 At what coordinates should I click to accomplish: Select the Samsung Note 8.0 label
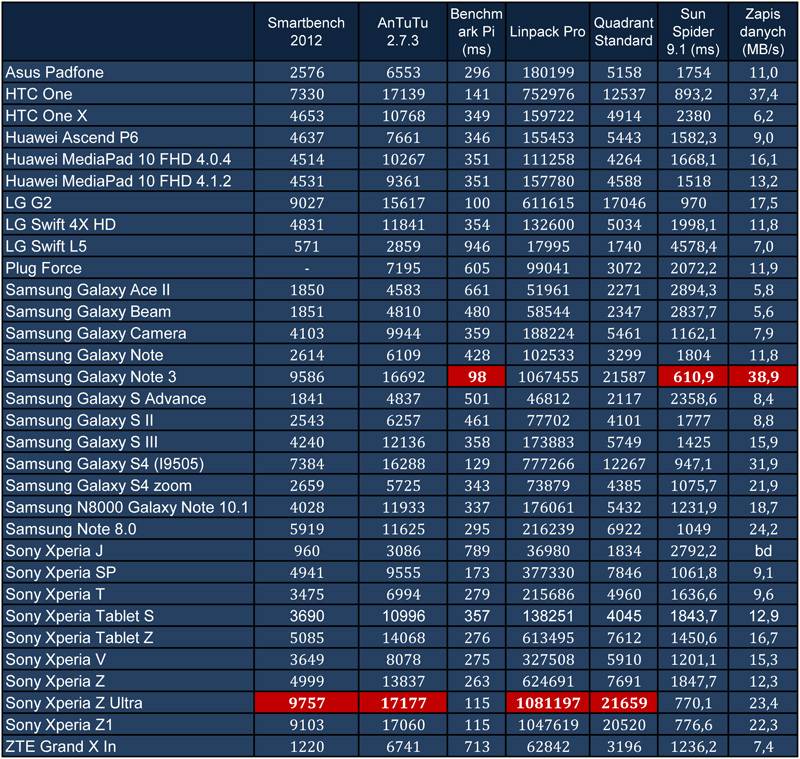point(71,529)
